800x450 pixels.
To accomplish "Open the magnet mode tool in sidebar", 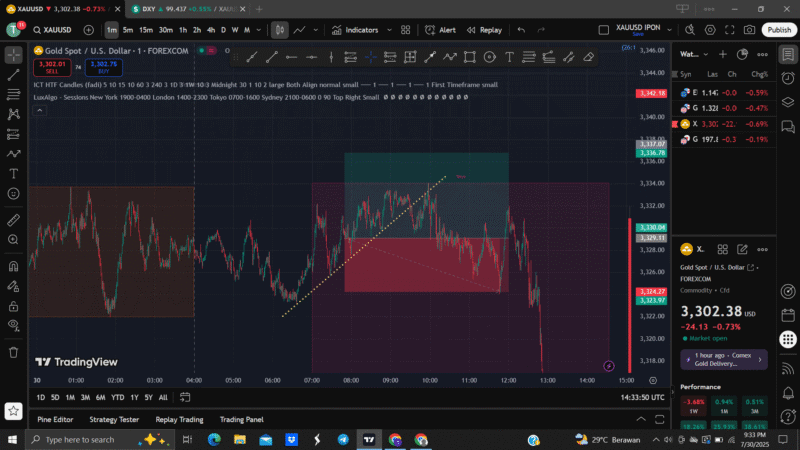I will (14, 266).
